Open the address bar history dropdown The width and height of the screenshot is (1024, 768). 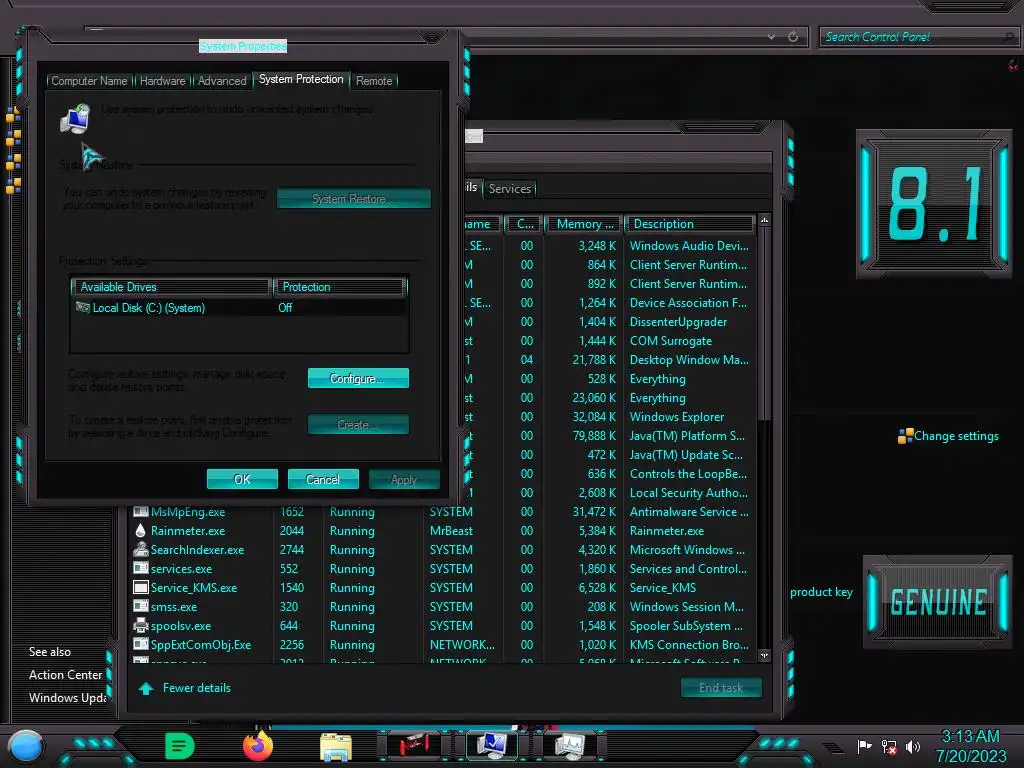[771, 37]
